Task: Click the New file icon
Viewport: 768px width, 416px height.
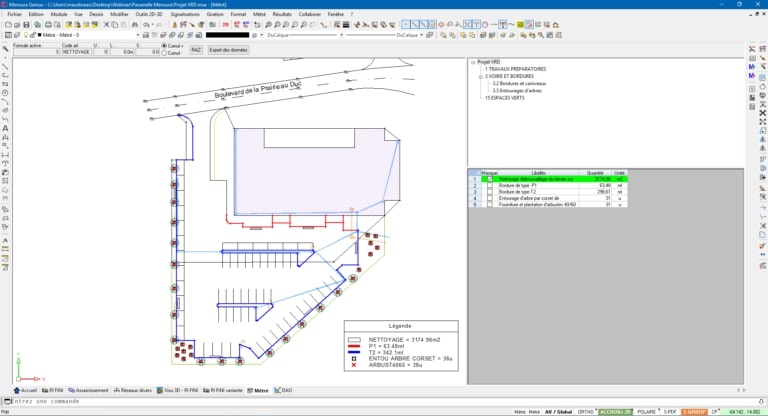Action: [x=6, y=24]
